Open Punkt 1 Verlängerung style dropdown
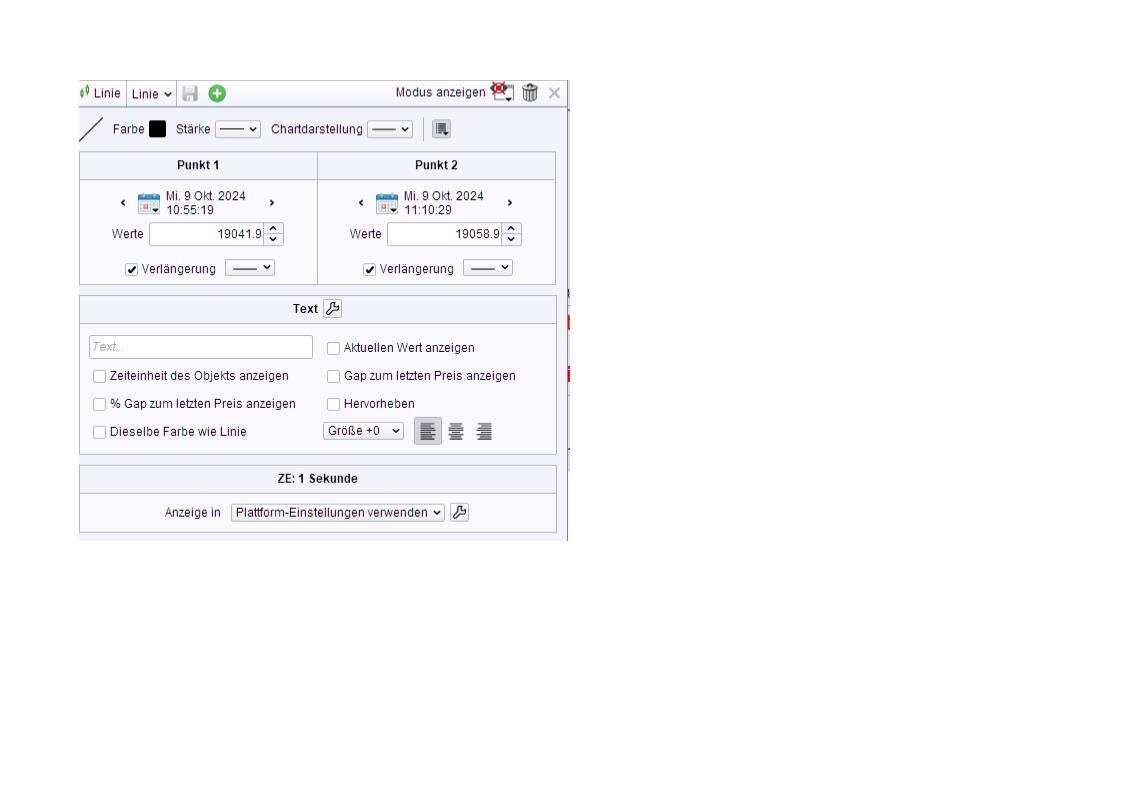Screen dimensions: 1122x793 pyautogui.click(x=250, y=268)
